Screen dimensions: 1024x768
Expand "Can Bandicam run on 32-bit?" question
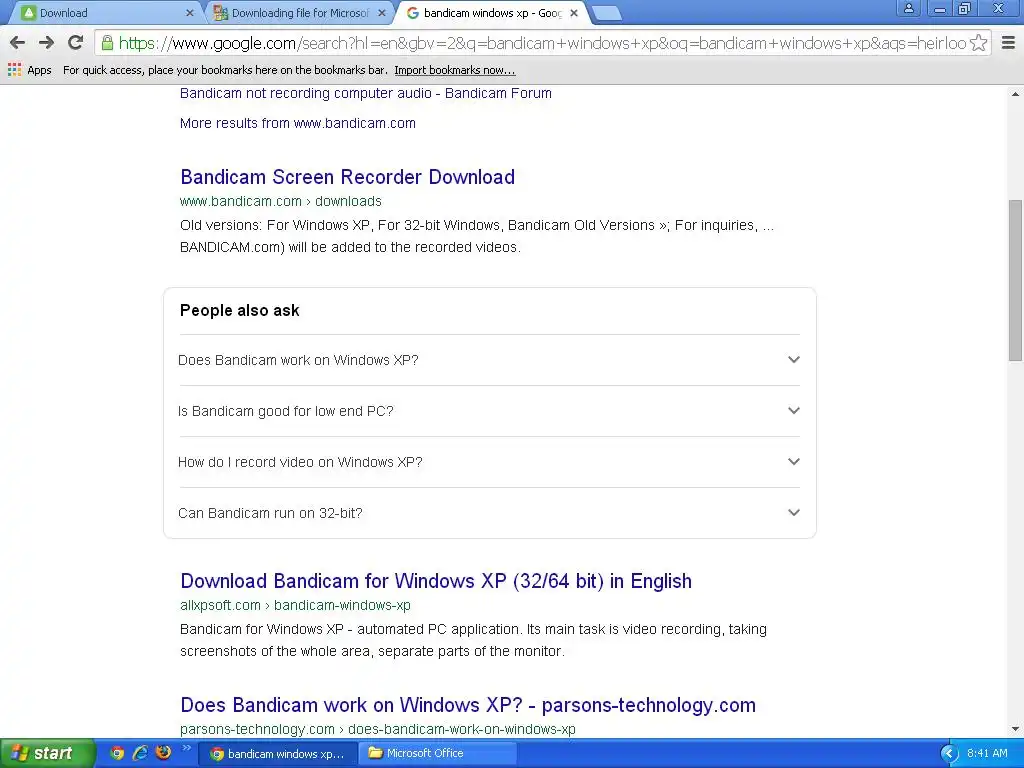coord(489,513)
